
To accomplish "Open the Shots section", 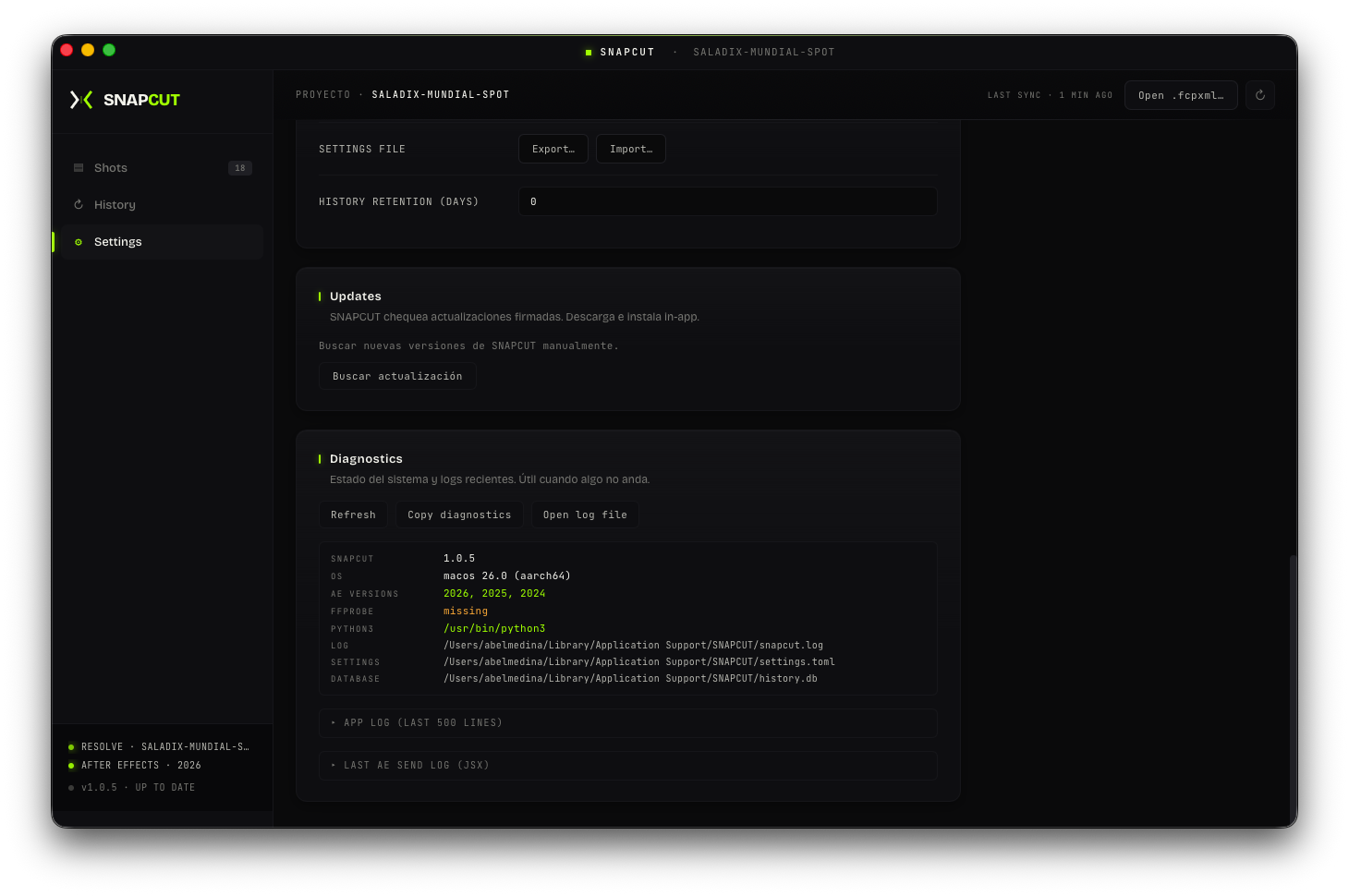I will click(x=162, y=168).
